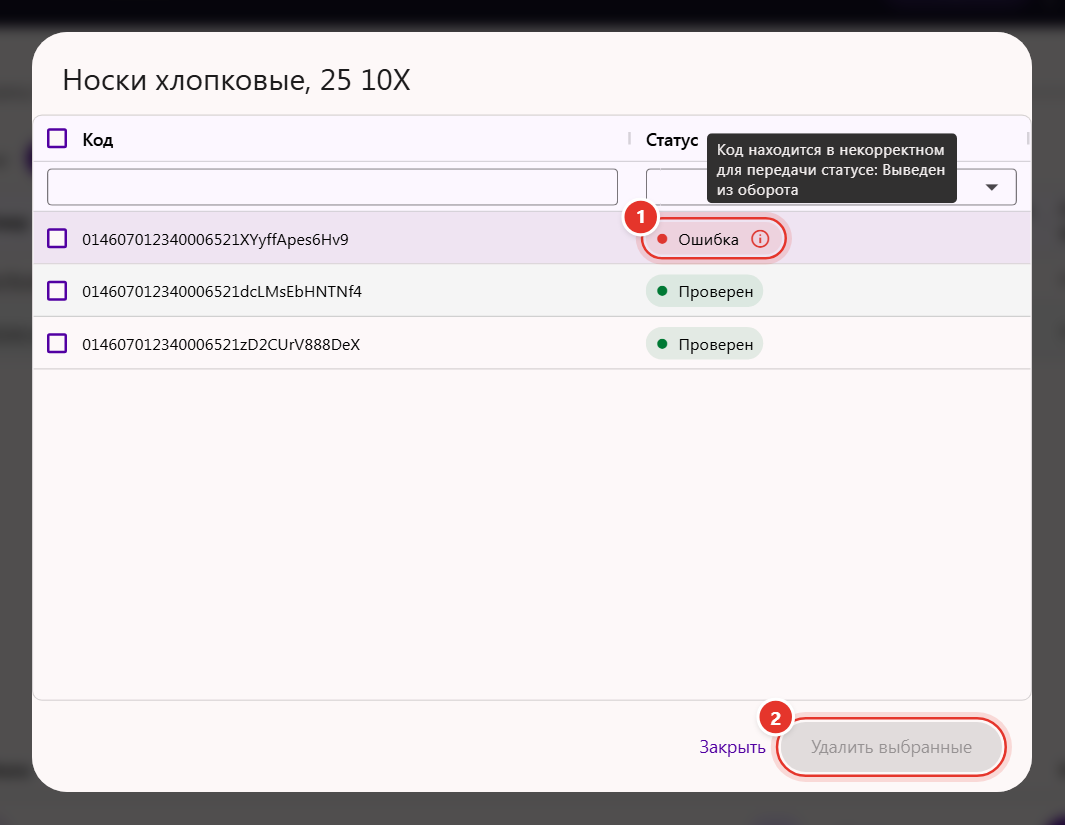
Task: Click the Закрыть link
Action: pos(732,747)
